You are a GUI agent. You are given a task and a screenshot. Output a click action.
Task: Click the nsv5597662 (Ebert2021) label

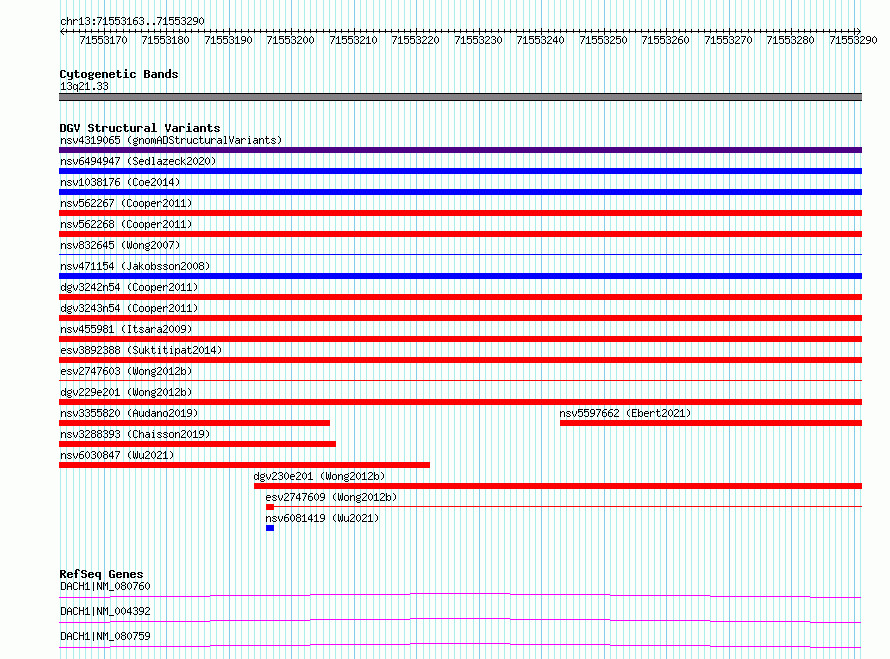(625, 413)
